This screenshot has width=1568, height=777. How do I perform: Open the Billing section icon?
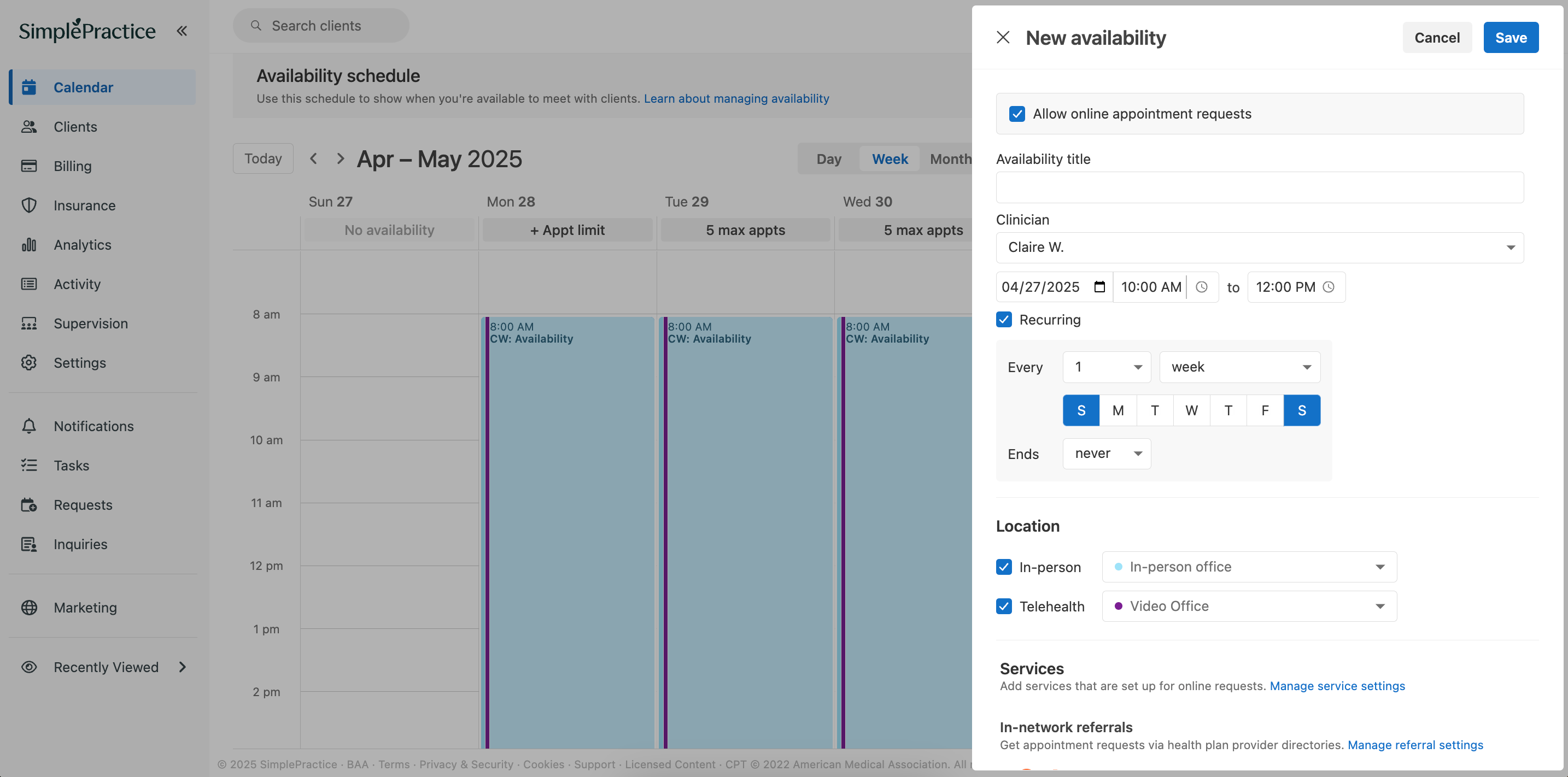point(28,166)
